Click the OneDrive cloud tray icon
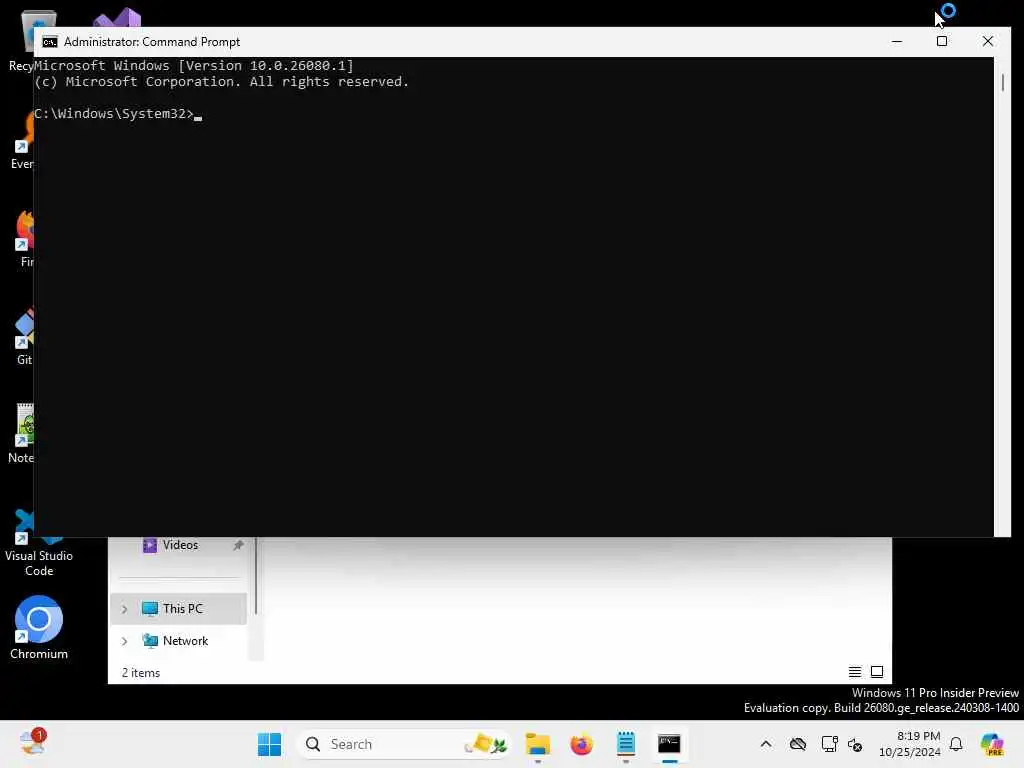The height and width of the screenshot is (768, 1024). click(797, 744)
